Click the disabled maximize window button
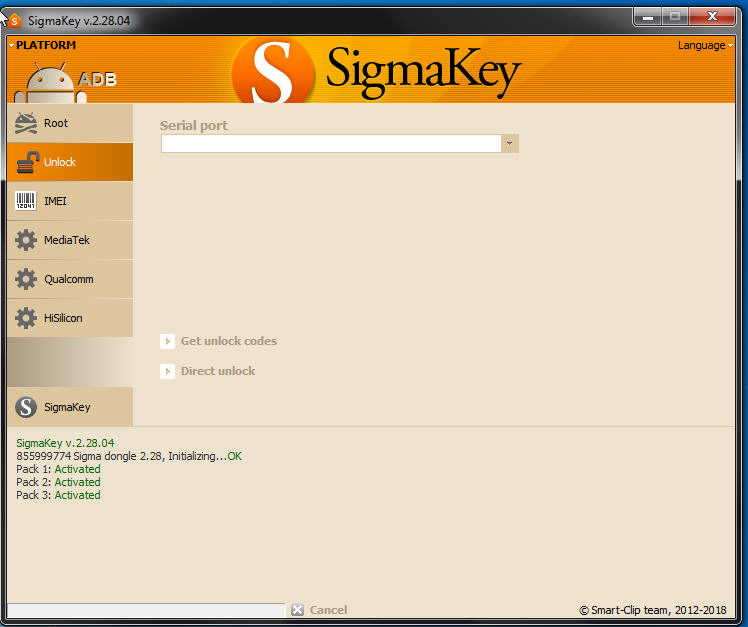The height and width of the screenshot is (627, 748). pyautogui.click(x=675, y=17)
